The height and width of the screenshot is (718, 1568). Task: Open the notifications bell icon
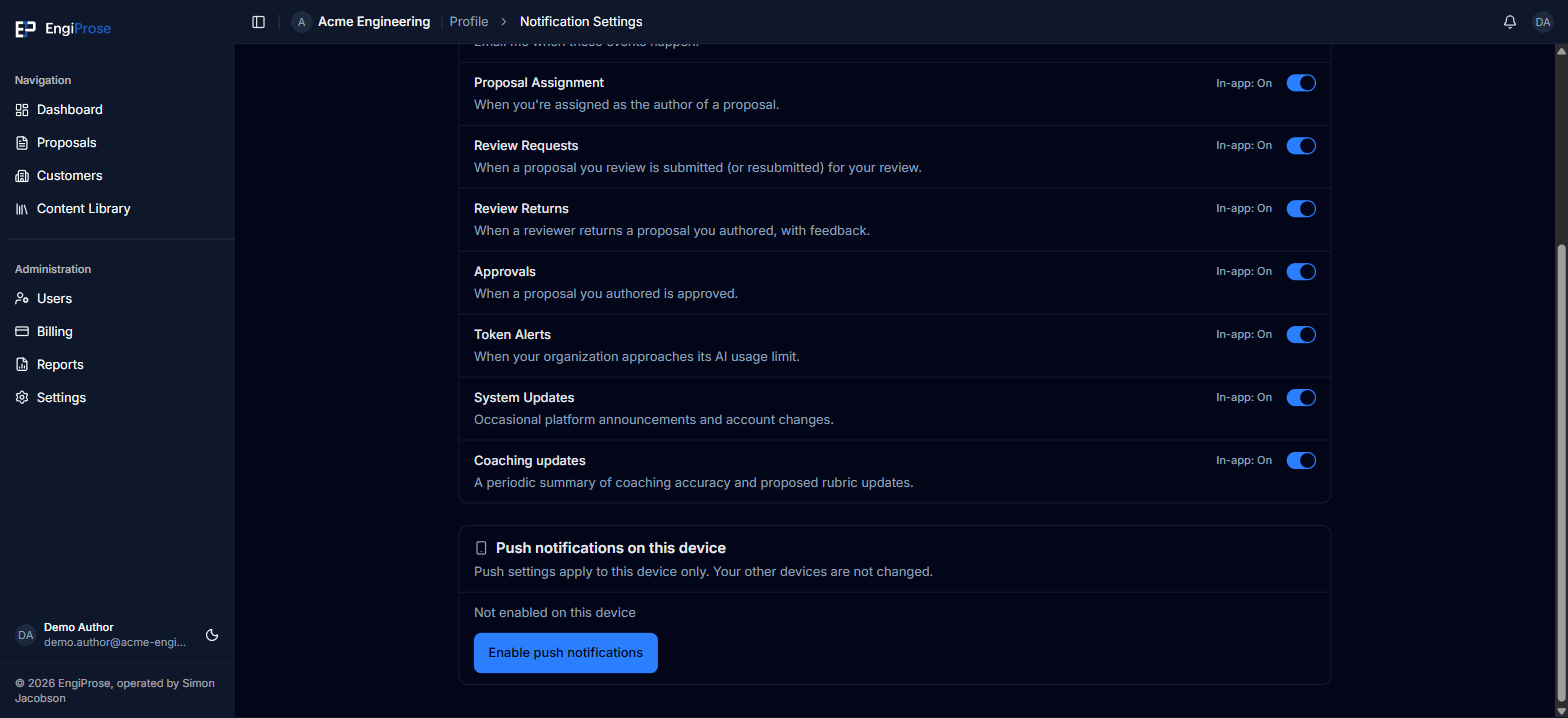1510,22
